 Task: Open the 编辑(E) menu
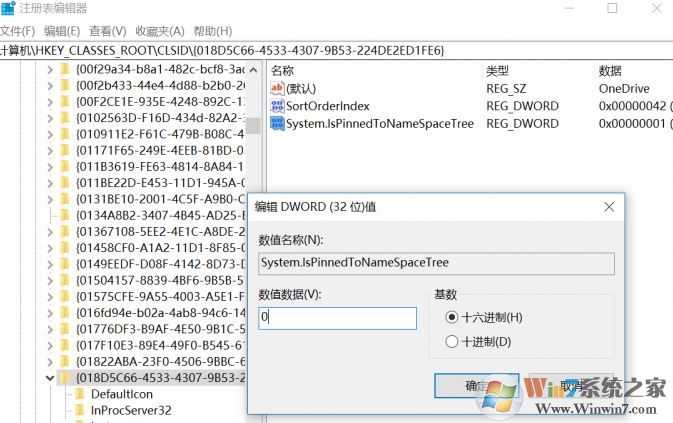click(x=62, y=31)
